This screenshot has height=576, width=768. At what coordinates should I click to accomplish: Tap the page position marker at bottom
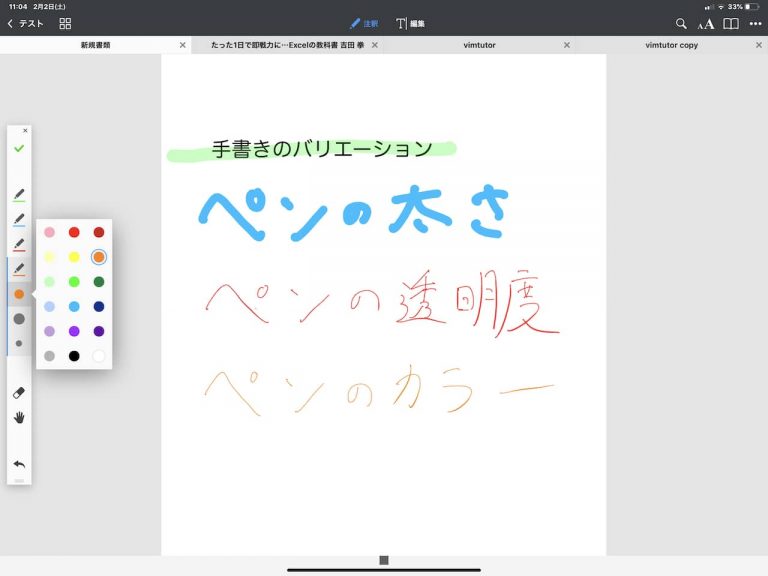tap(384, 560)
